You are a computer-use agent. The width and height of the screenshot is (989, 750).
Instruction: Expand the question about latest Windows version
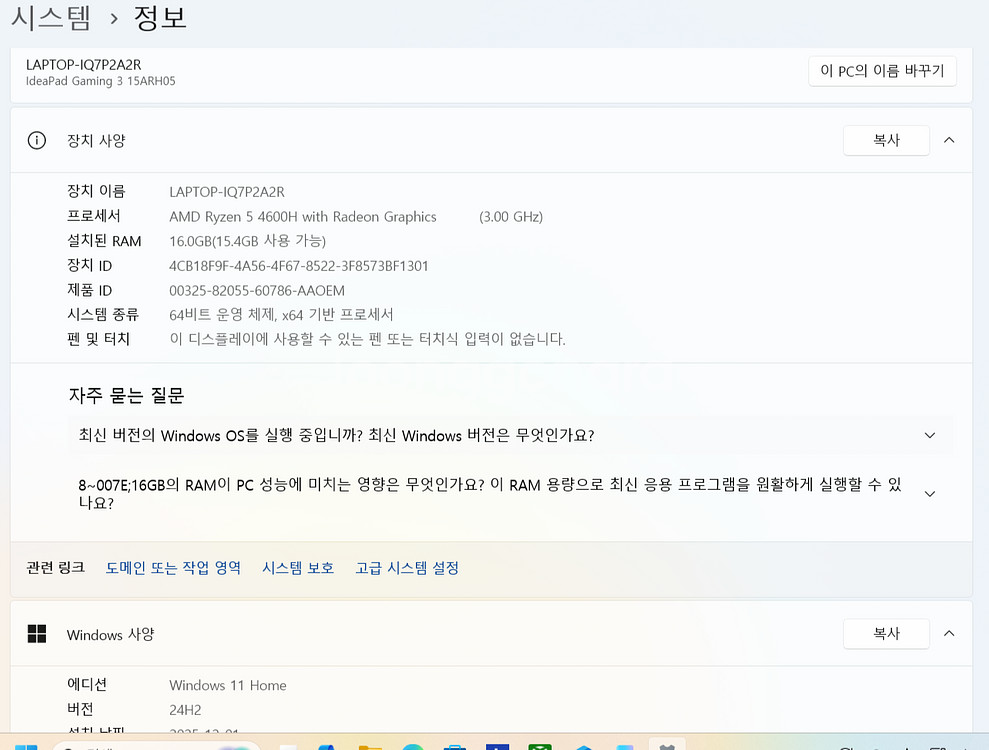(x=929, y=435)
